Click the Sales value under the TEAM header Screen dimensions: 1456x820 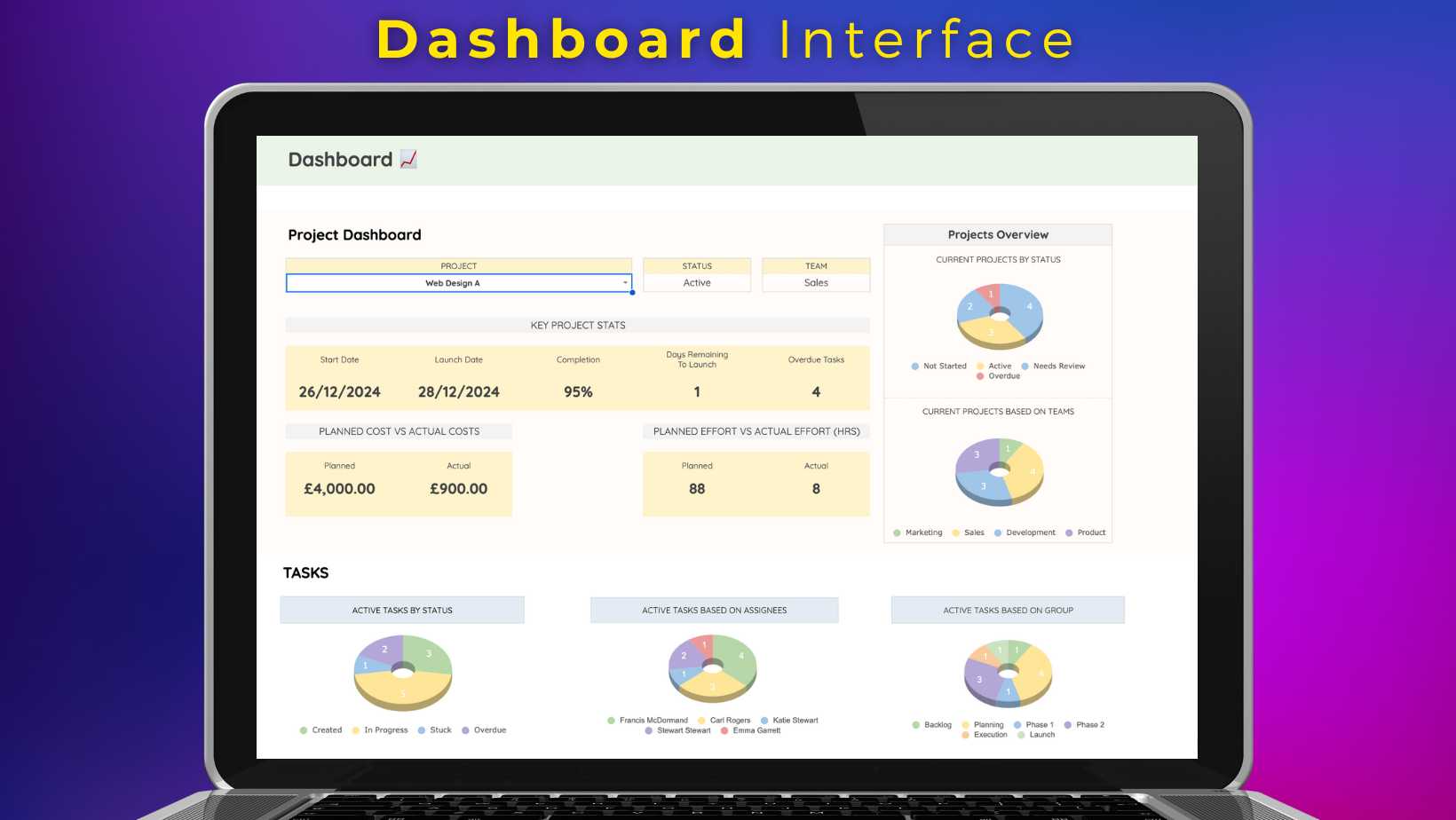click(816, 283)
